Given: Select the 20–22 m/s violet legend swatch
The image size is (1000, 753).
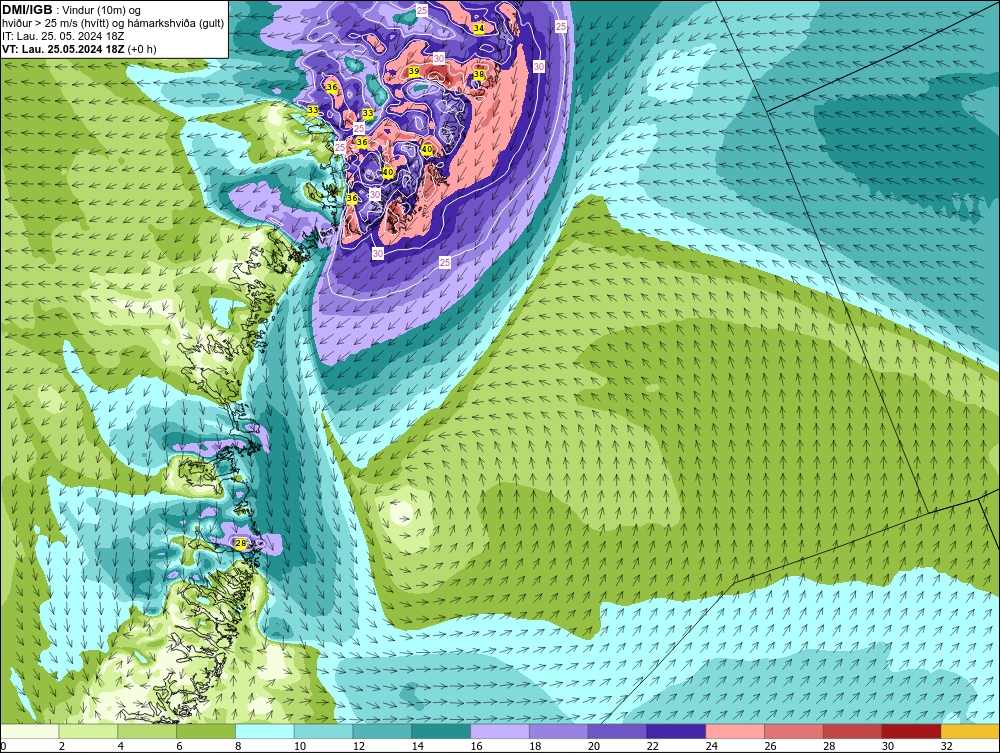Looking at the screenshot, I should [x=617, y=731].
